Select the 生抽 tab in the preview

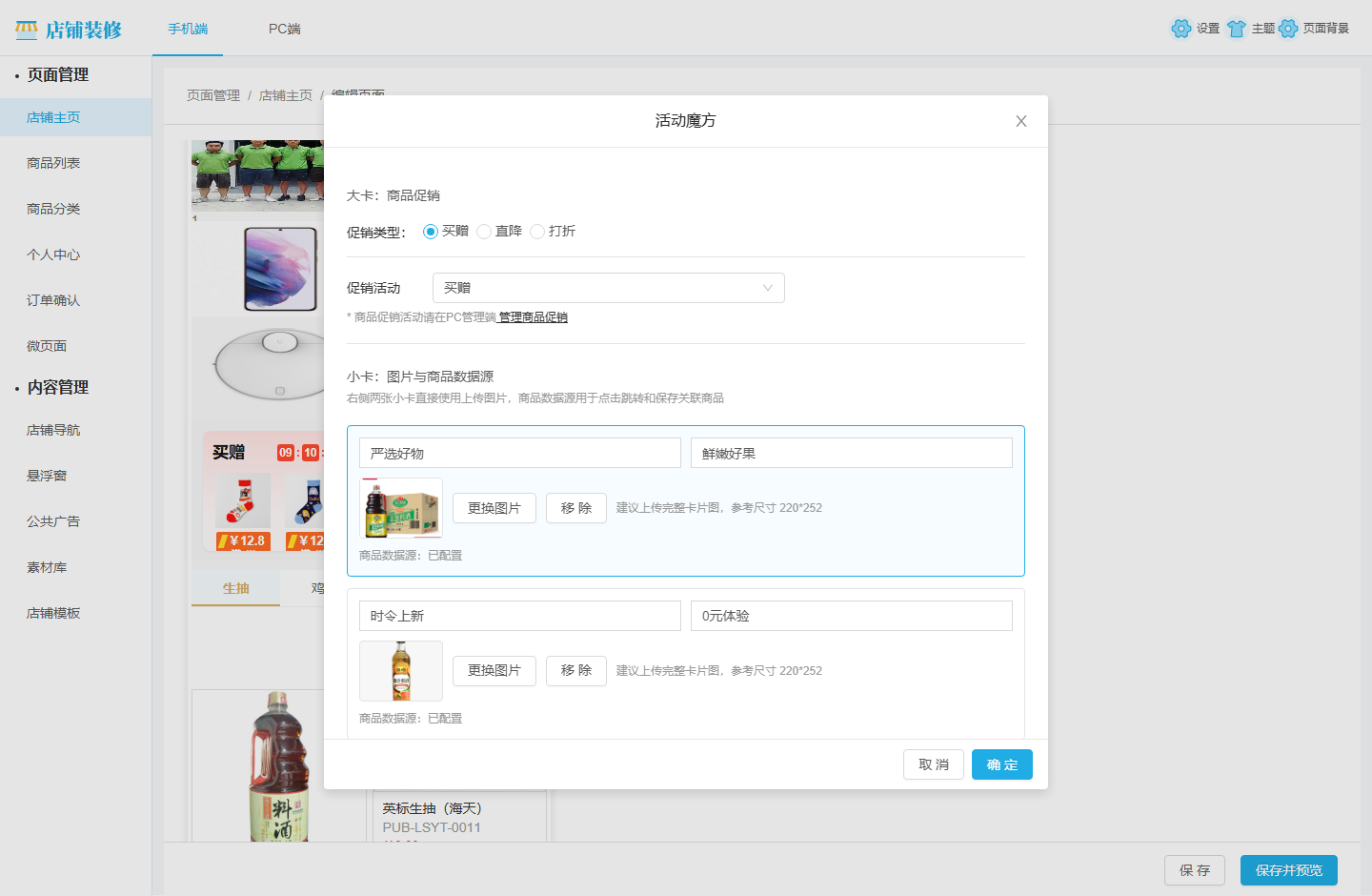[x=236, y=588]
